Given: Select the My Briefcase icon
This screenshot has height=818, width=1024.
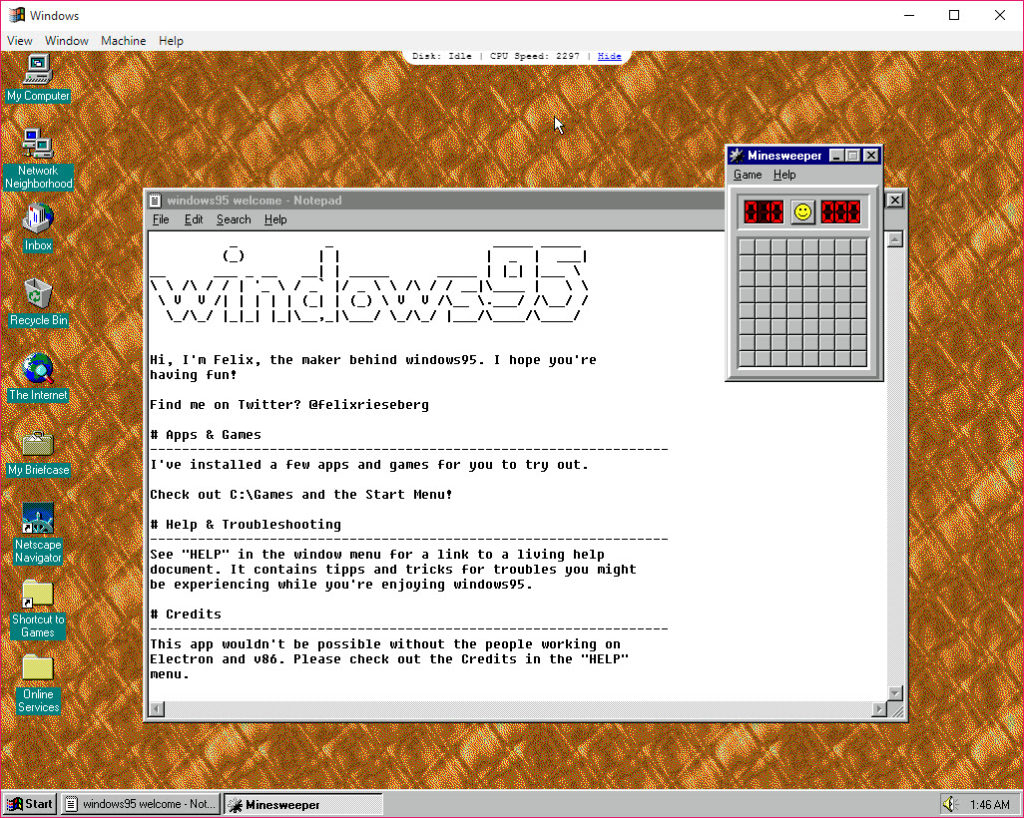Looking at the screenshot, I should (38, 445).
